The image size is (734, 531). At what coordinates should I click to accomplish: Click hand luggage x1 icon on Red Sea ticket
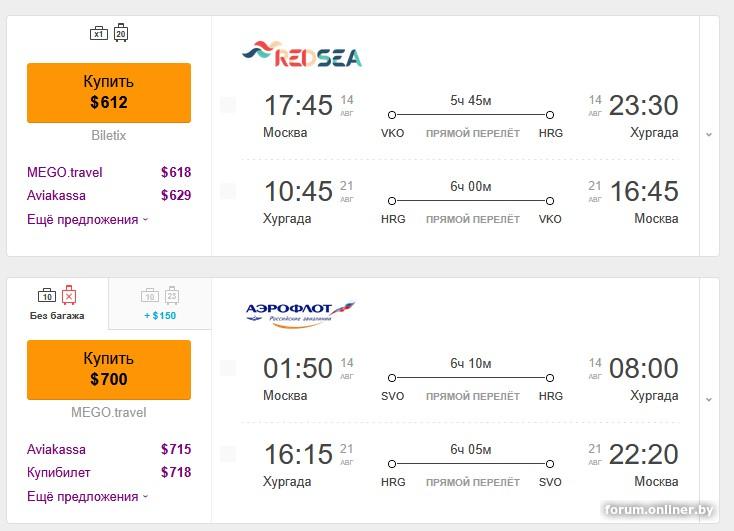[x=99, y=34]
